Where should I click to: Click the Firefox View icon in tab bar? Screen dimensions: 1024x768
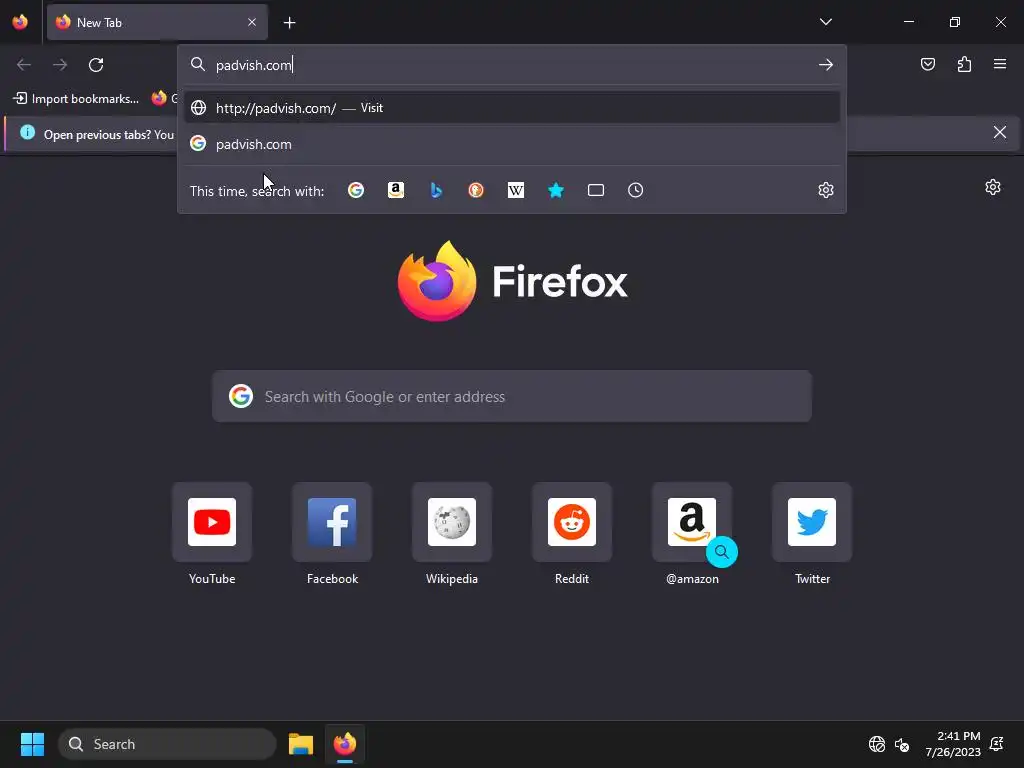(20, 22)
